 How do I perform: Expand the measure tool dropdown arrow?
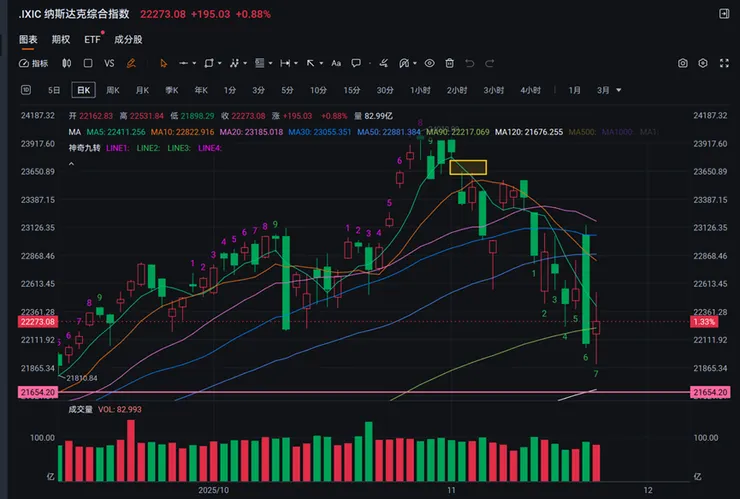[x=296, y=63]
